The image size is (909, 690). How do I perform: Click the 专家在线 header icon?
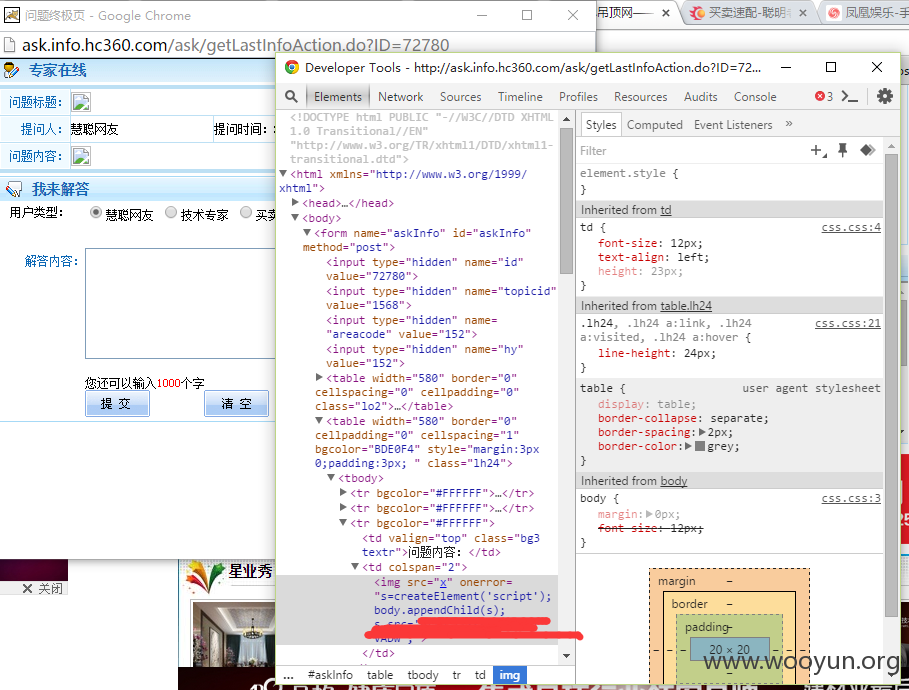pos(11,71)
